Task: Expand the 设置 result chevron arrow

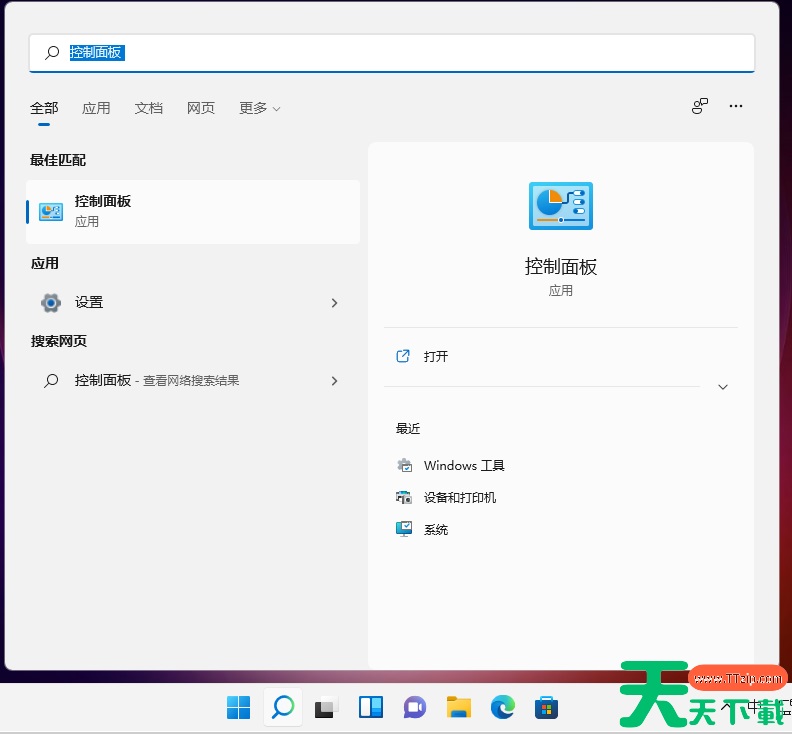Action: (334, 303)
